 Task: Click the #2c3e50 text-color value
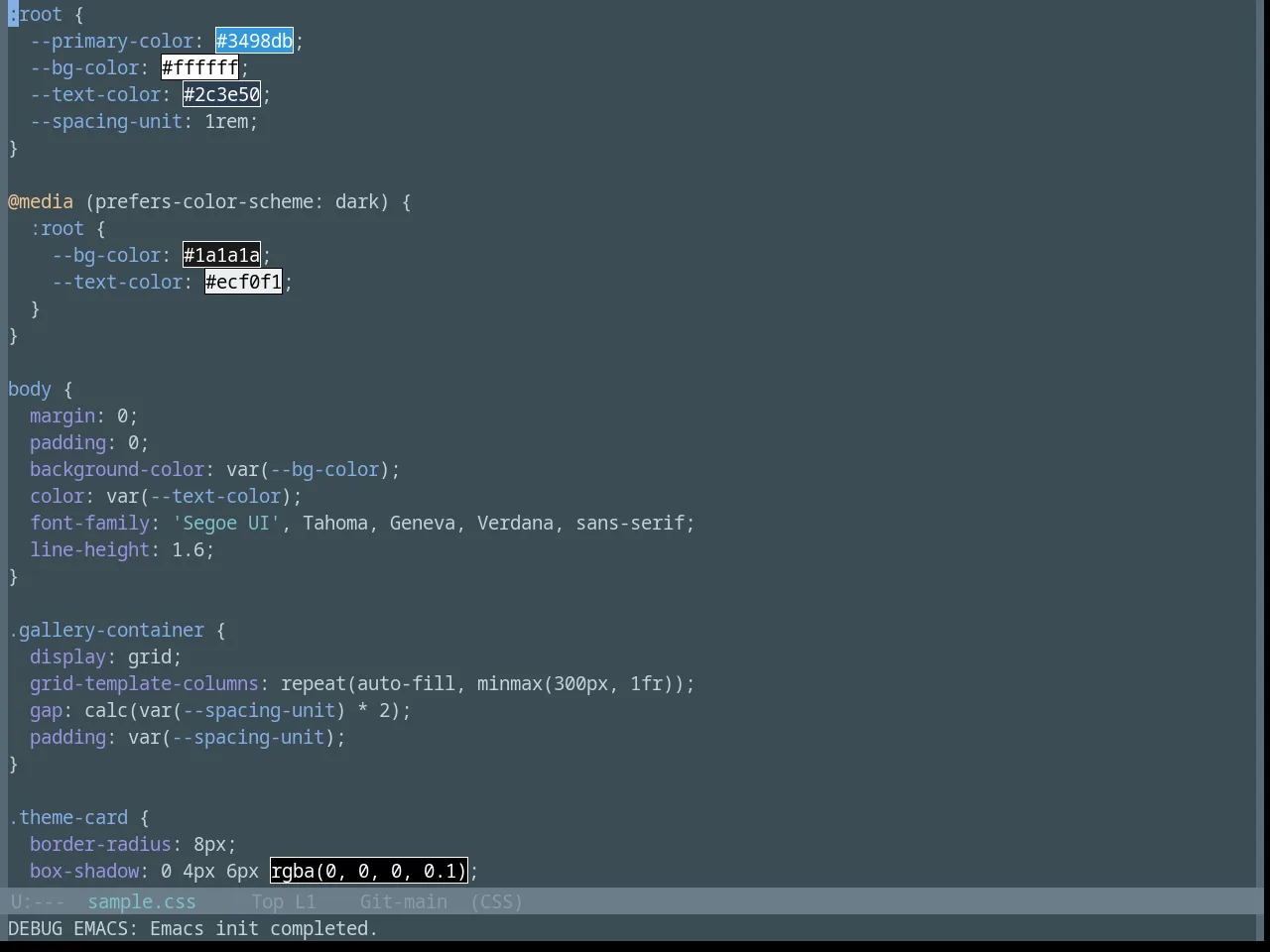pos(221,94)
